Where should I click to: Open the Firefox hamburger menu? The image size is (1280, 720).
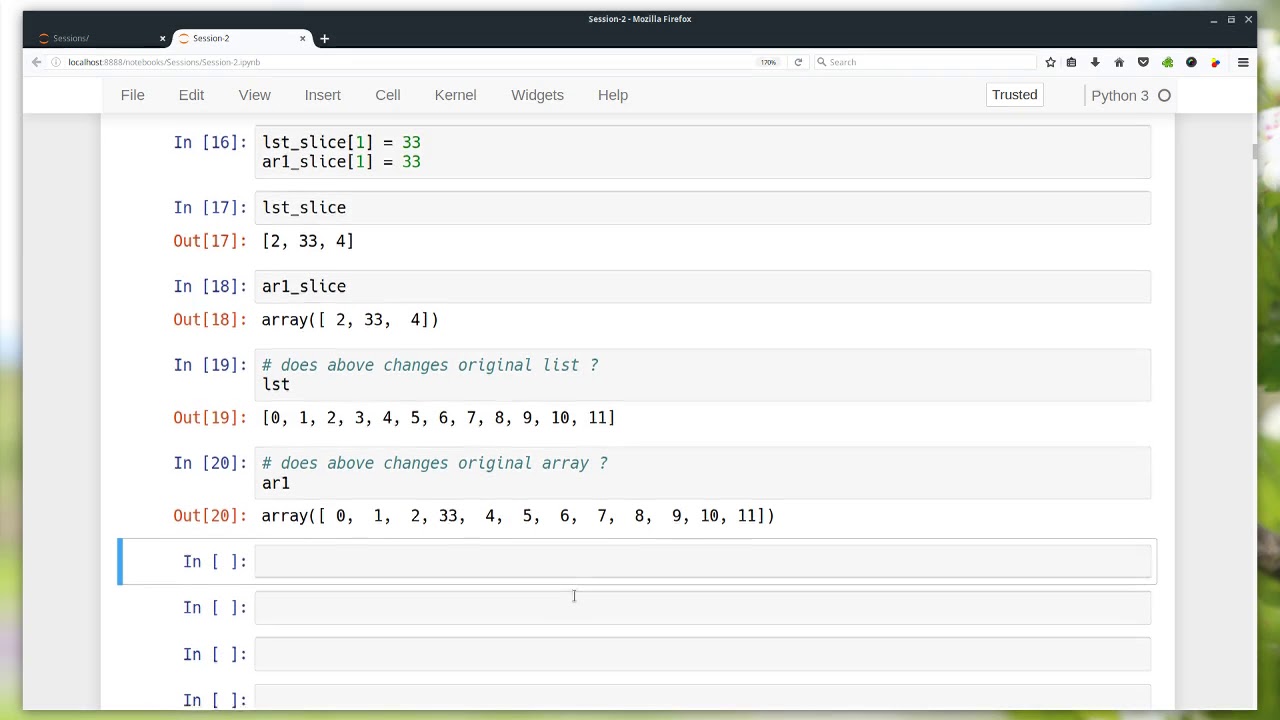click(1243, 62)
